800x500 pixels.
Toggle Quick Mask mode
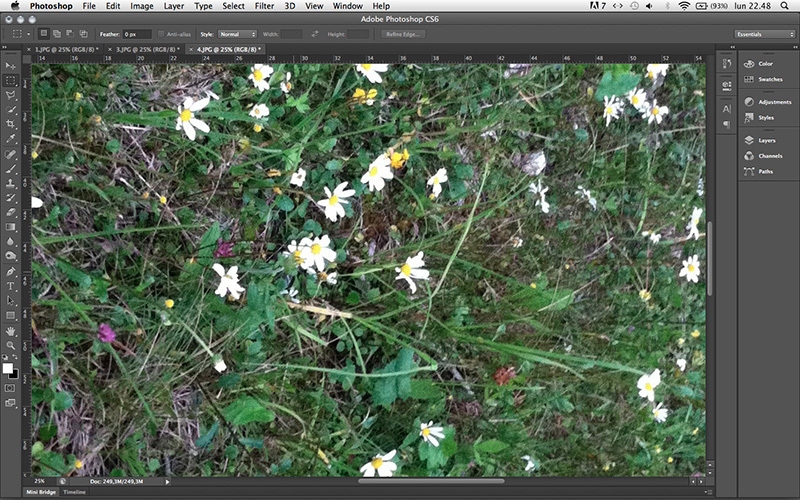click(10, 388)
